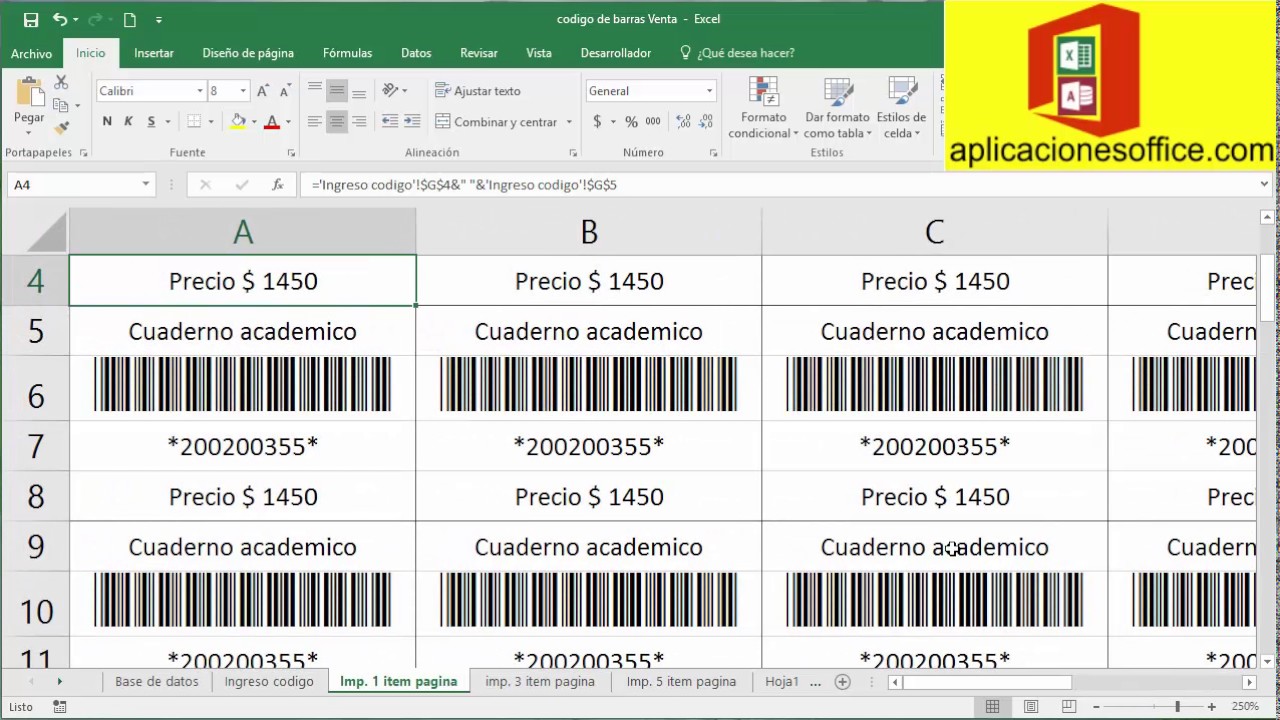Click the formula bar text
The height and width of the screenshot is (720, 1280).
[x=464, y=185]
